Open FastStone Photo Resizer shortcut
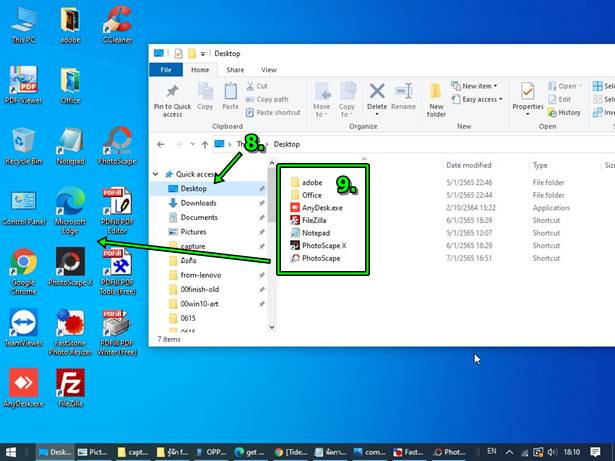Viewport: 615px width, 461px height. (x=70, y=332)
